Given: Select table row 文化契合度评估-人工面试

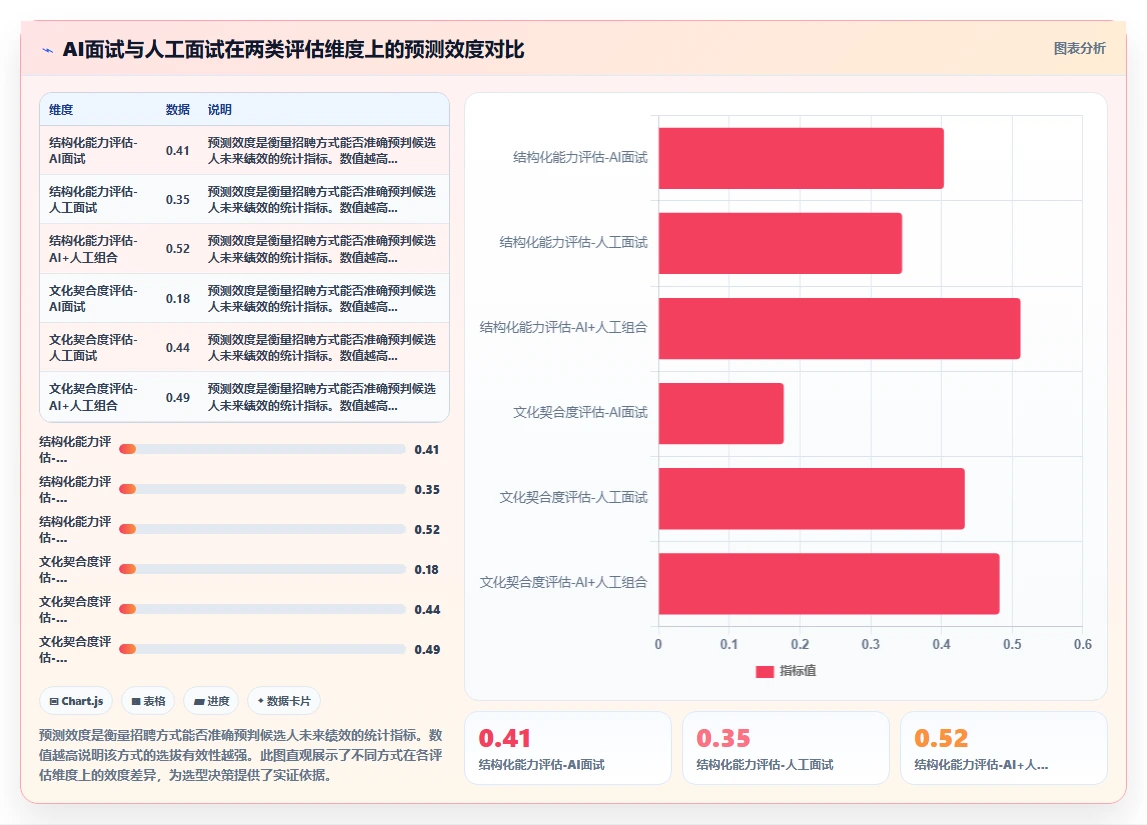Looking at the screenshot, I should point(244,347).
